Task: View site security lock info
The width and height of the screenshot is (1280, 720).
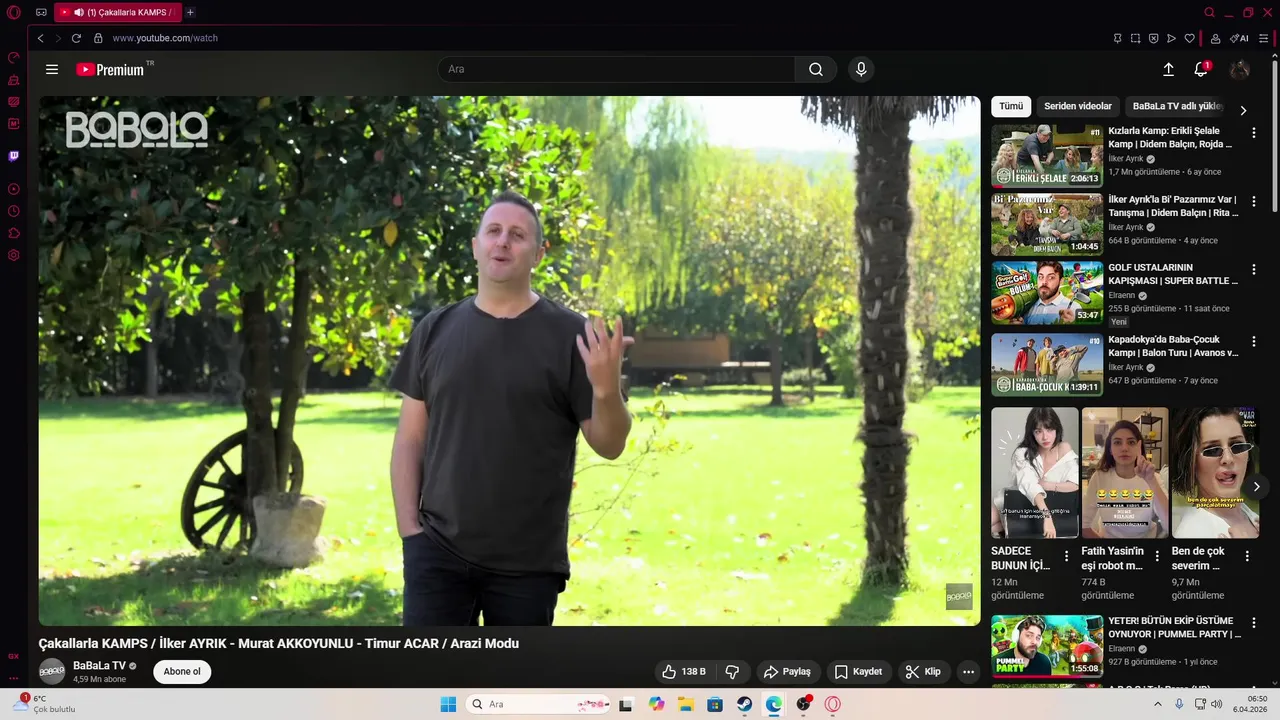Action: 98,38
